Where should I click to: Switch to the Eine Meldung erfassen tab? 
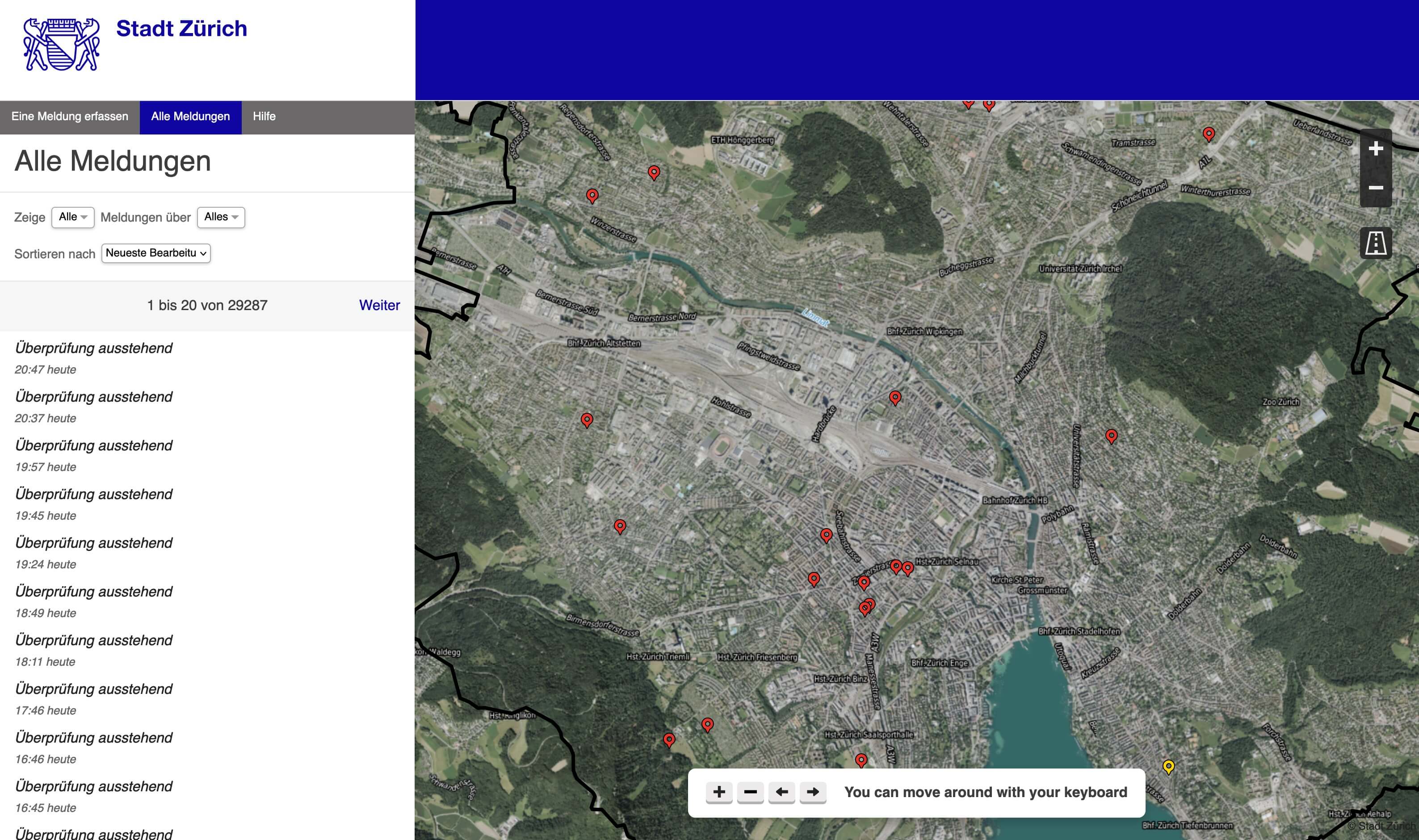pos(69,117)
